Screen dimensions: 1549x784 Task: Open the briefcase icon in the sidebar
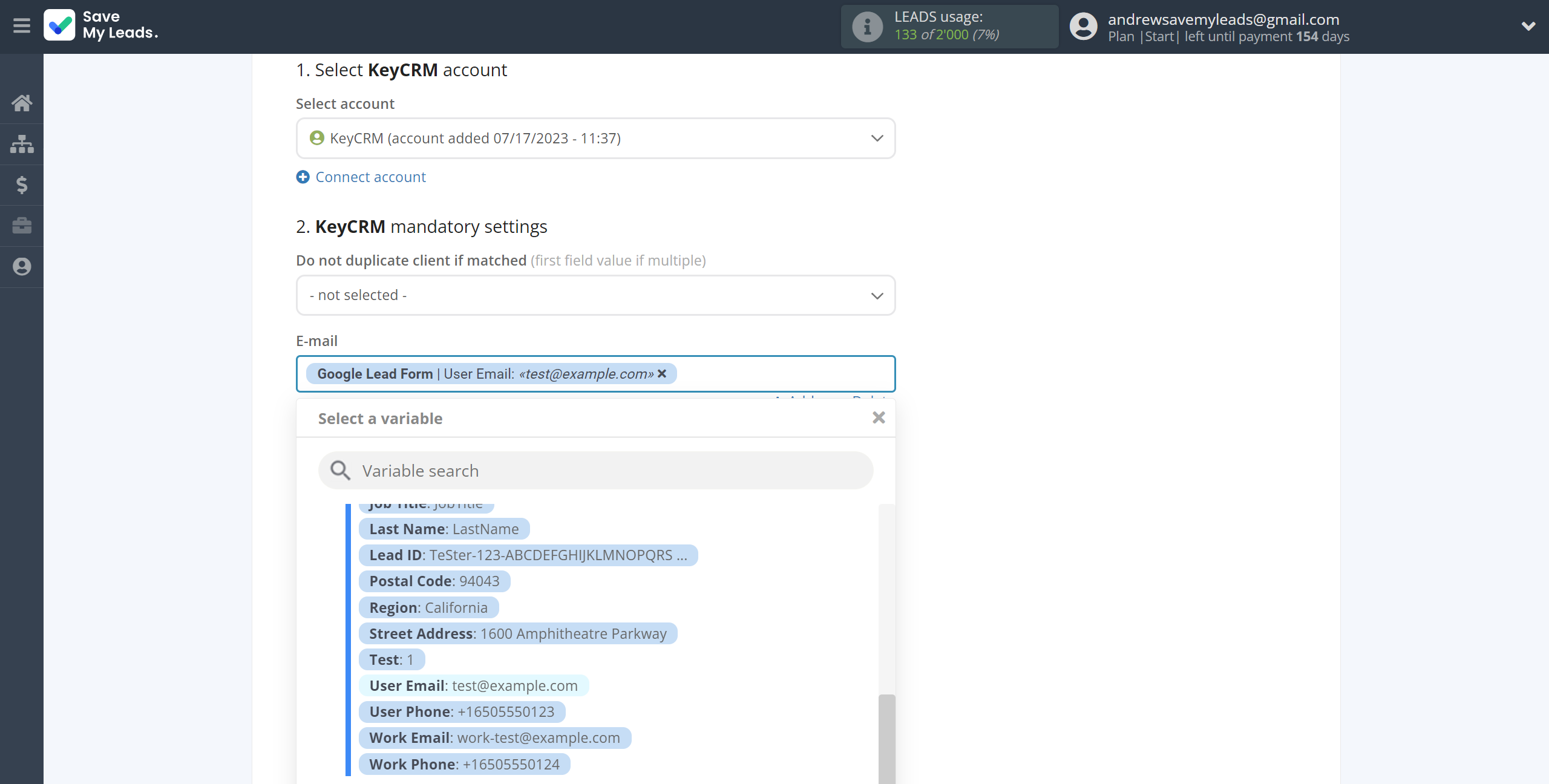pos(22,226)
